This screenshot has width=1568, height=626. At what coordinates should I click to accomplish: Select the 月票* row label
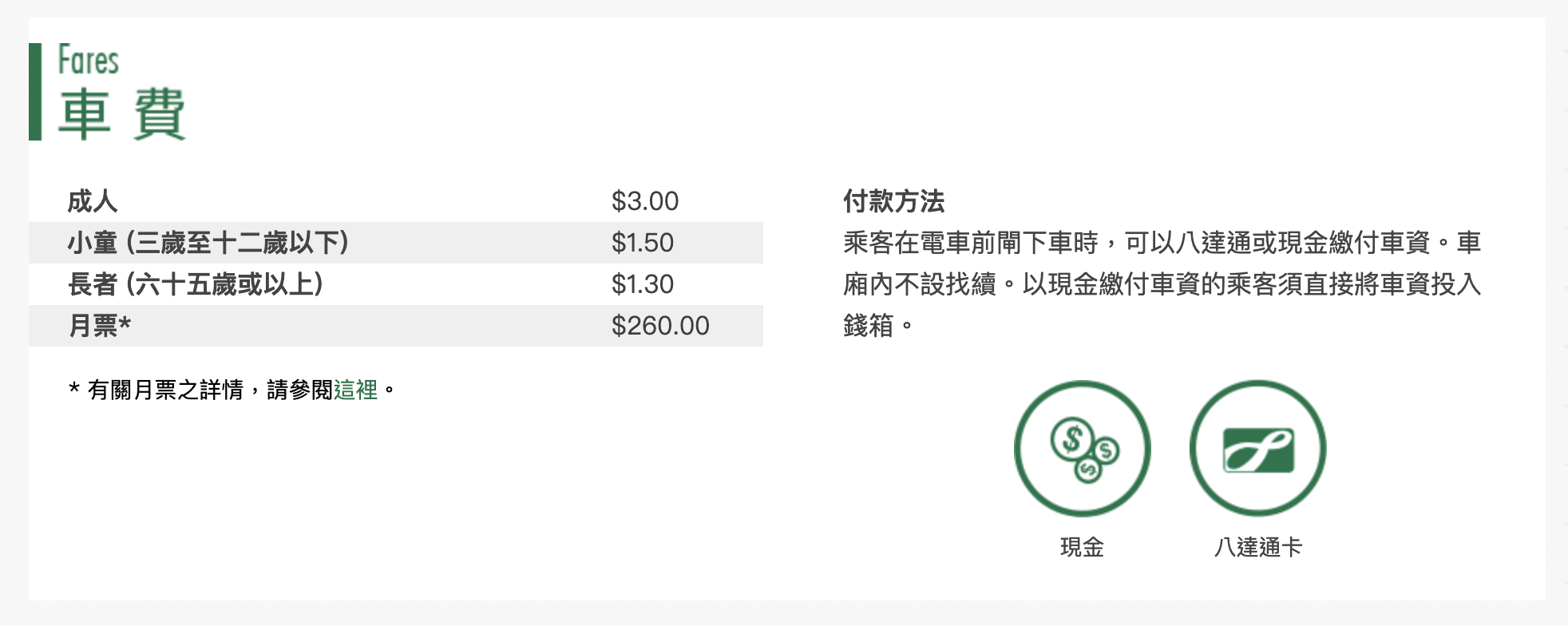tap(100, 326)
